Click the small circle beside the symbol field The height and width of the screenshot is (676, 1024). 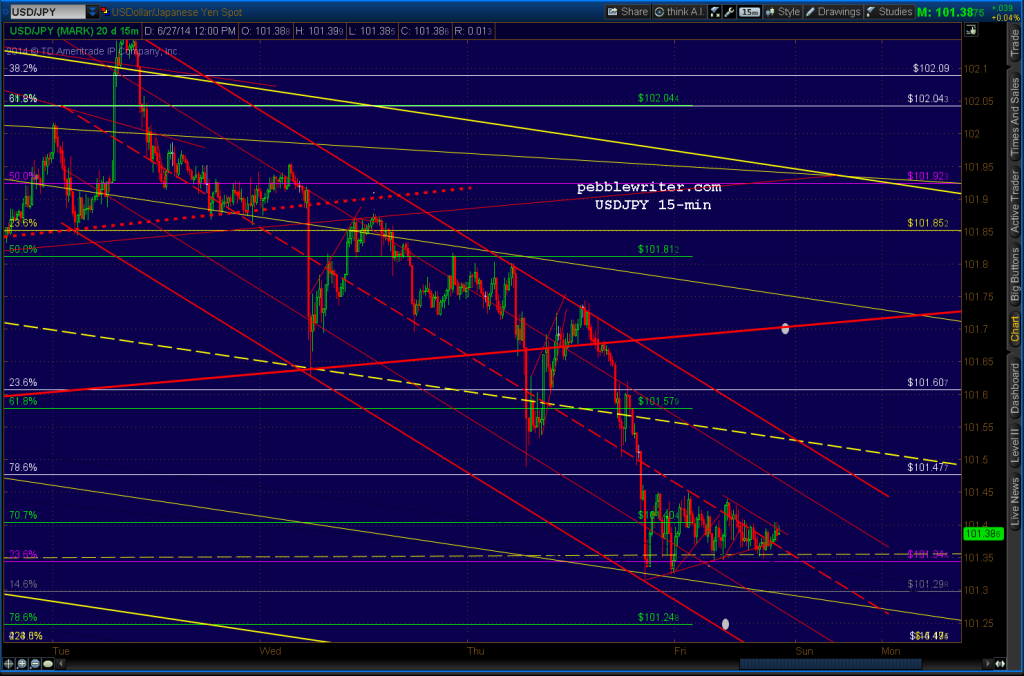(6, 10)
